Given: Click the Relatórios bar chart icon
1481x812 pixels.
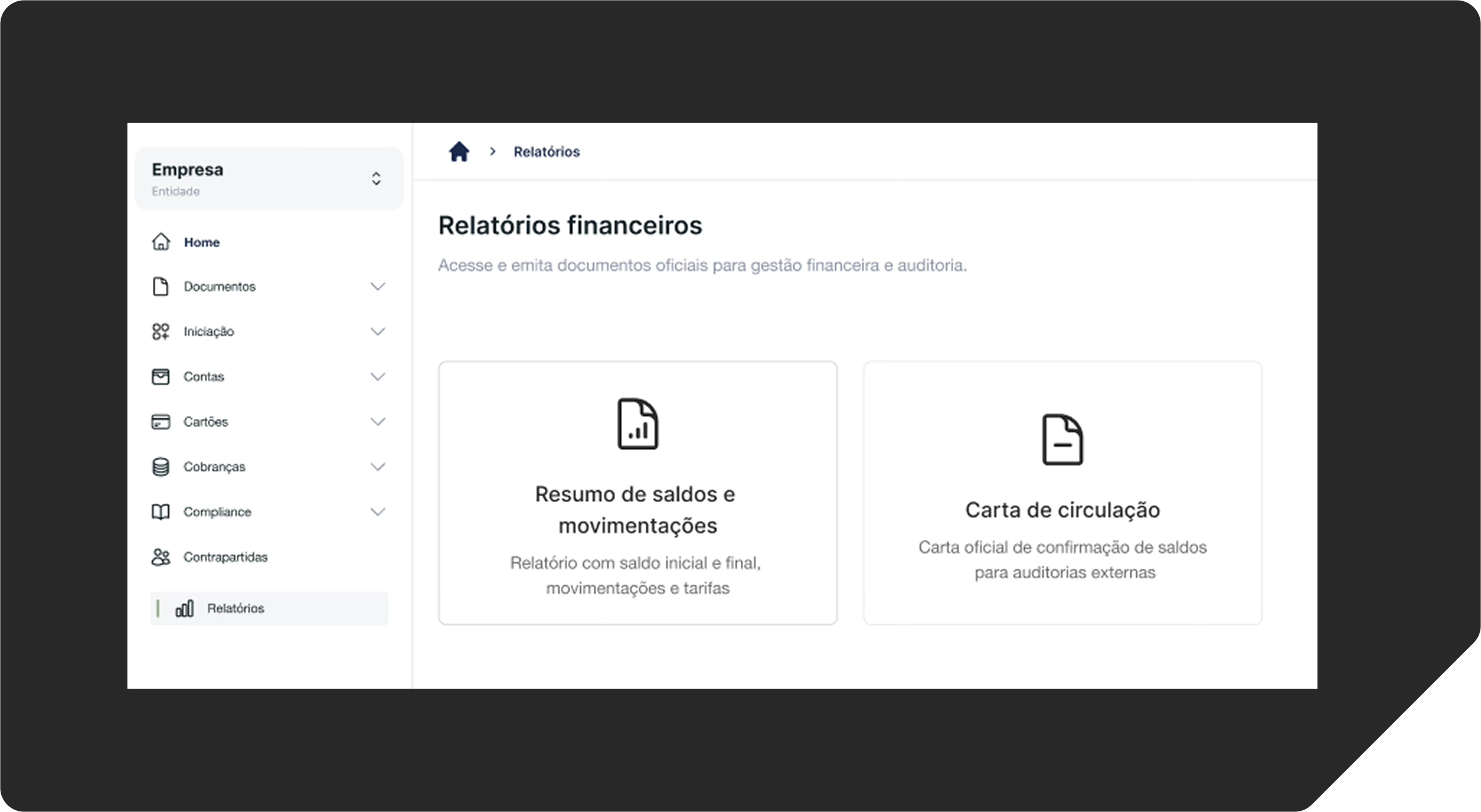Looking at the screenshot, I should click(x=184, y=608).
